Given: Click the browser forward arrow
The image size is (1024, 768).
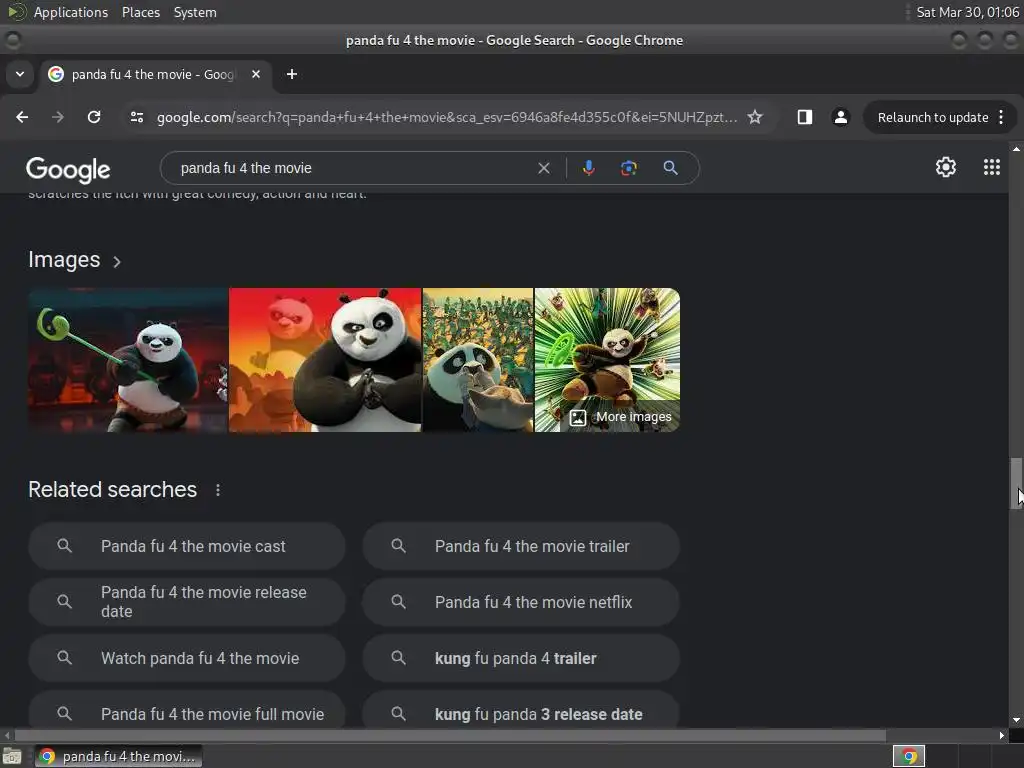Looking at the screenshot, I should click(58, 118).
